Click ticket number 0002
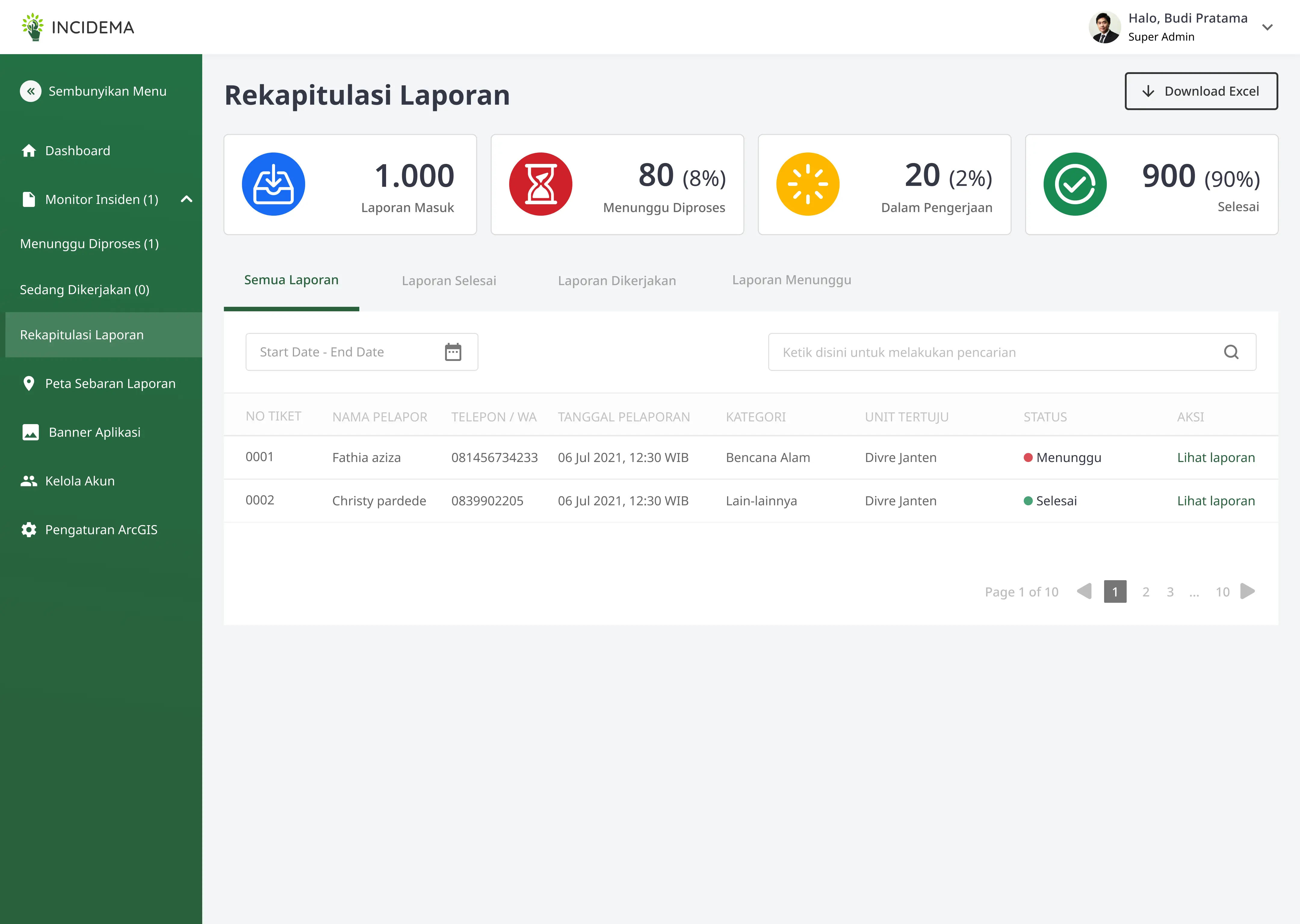The width and height of the screenshot is (1300, 924). [x=259, y=500]
